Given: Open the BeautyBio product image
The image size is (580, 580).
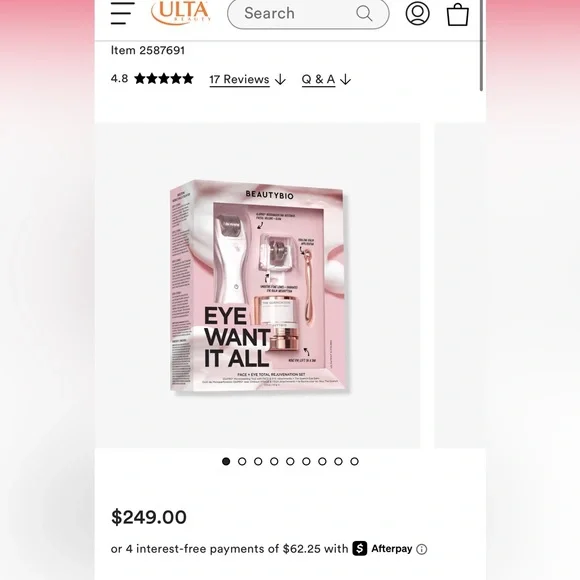Looking at the screenshot, I should 257,286.
